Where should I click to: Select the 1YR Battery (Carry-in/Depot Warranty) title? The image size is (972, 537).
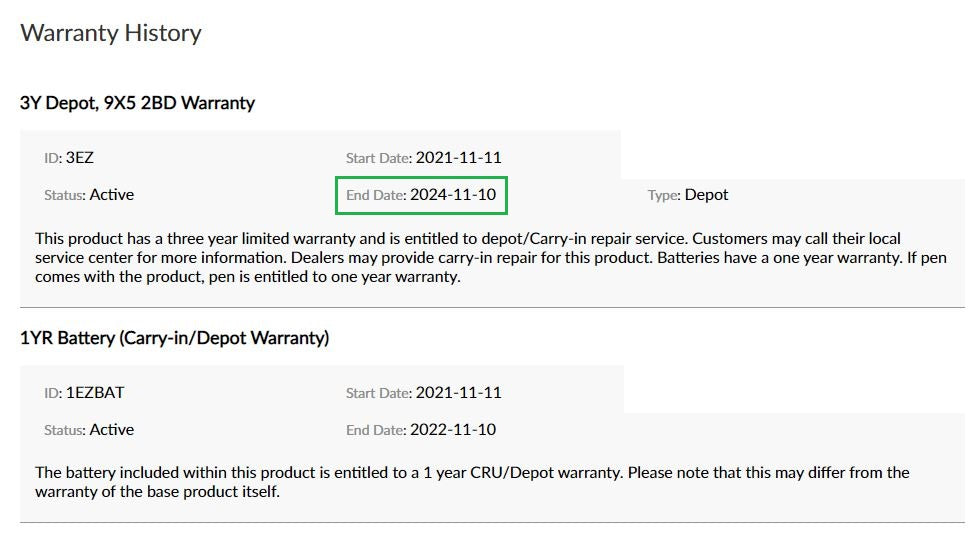[175, 338]
